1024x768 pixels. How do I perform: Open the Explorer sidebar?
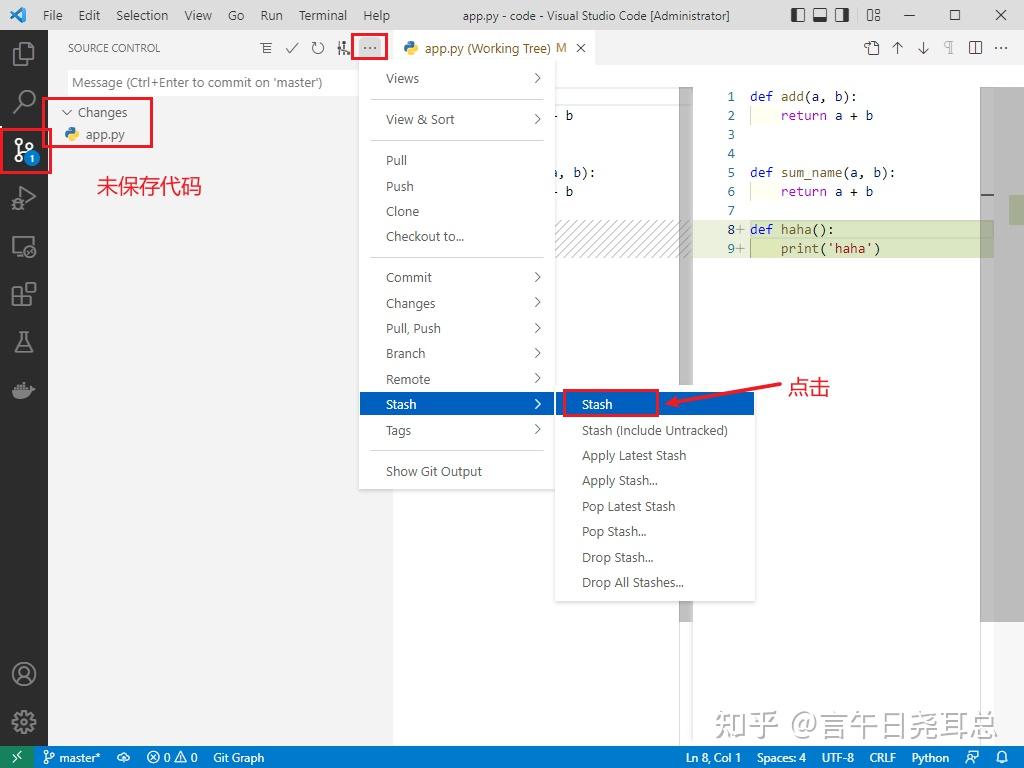pos(24,54)
